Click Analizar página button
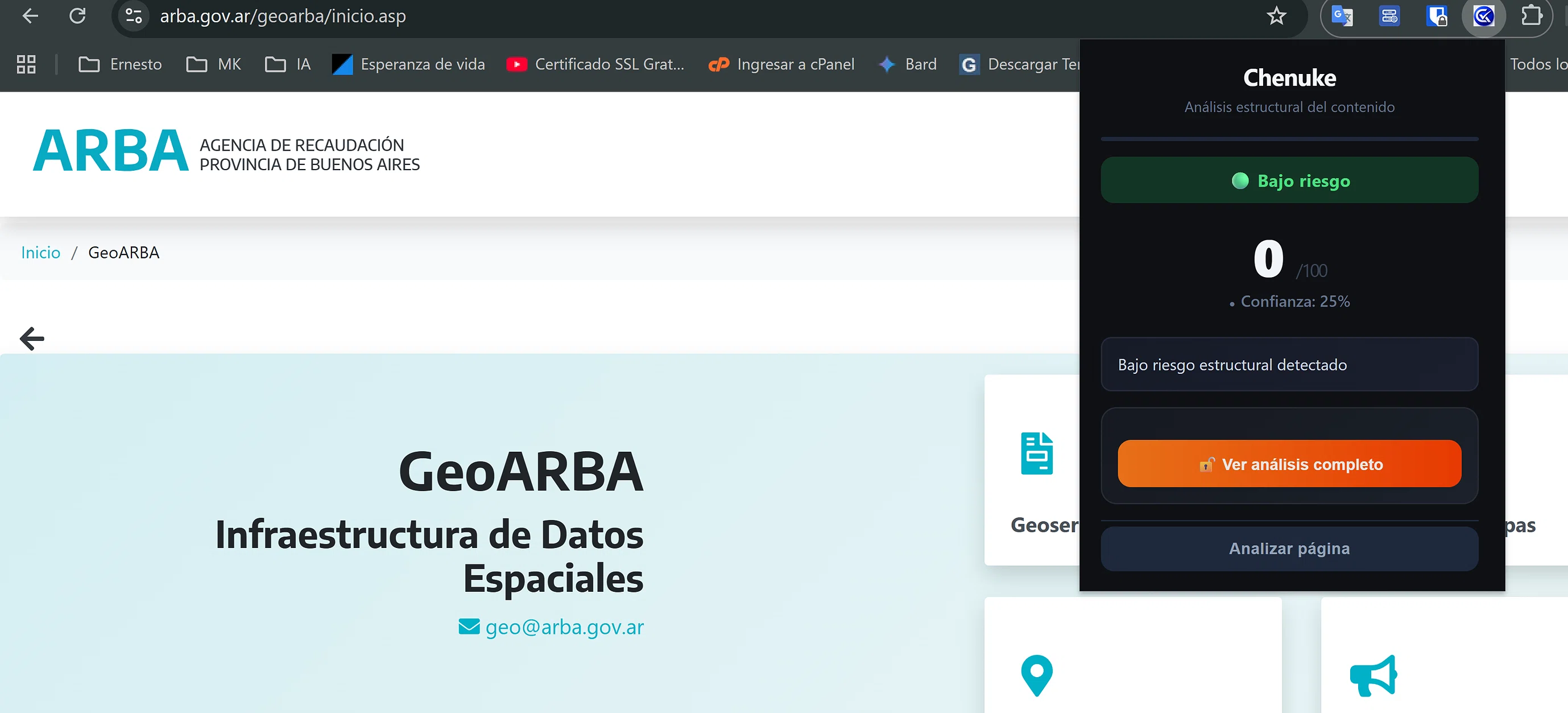This screenshot has height=713, width=1568. pos(1289,549)
